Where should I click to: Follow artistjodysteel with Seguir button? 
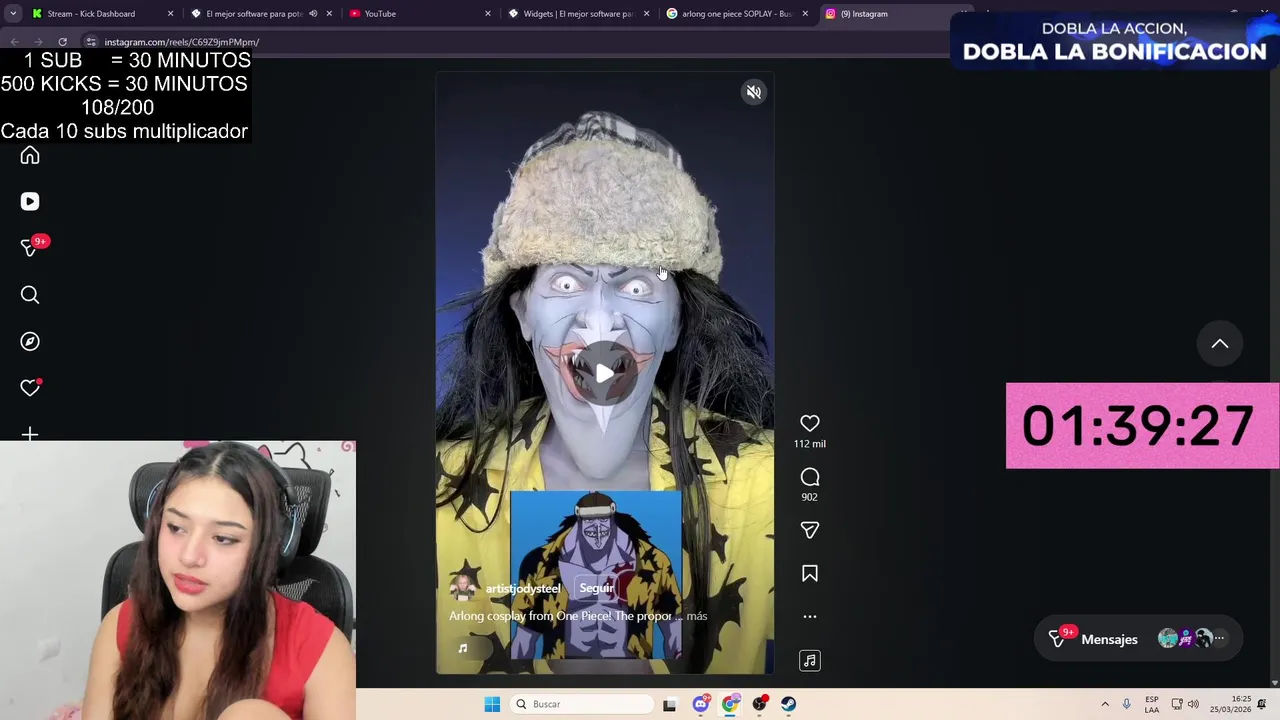[596, 588]
